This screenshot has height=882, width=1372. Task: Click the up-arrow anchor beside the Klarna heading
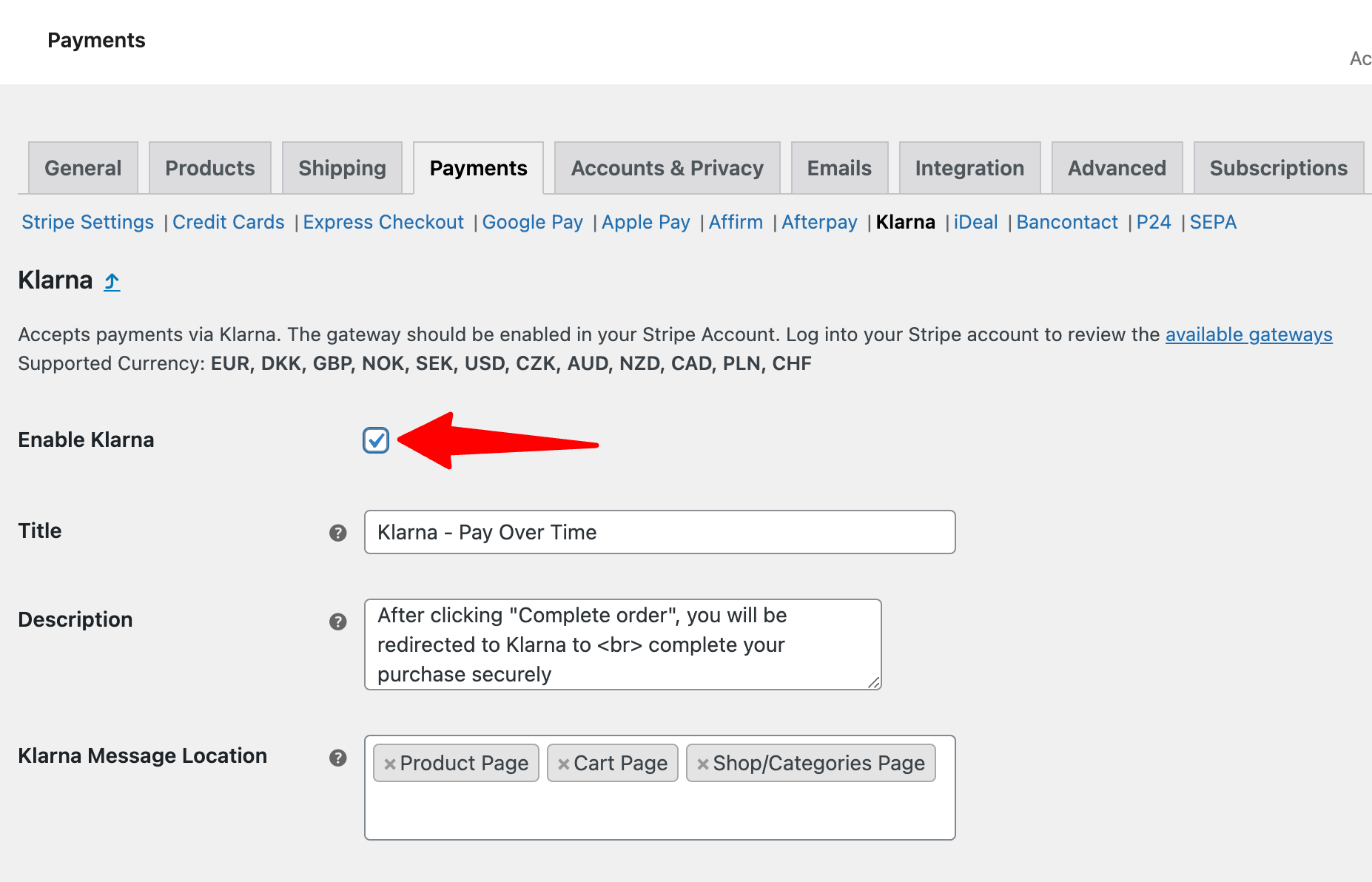(x=111, y=281)
